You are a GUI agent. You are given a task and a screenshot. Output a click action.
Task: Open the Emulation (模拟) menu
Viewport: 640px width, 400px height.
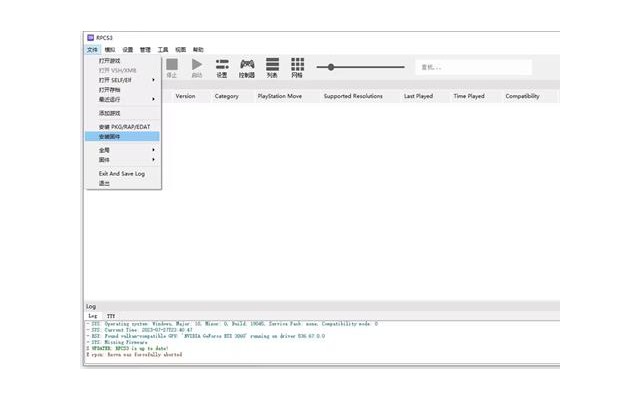click(110, 49)
